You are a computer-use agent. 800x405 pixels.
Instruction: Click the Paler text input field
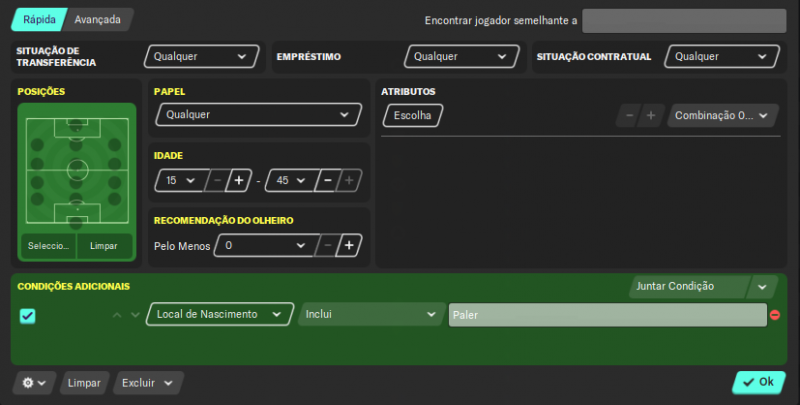coord(608,315)
